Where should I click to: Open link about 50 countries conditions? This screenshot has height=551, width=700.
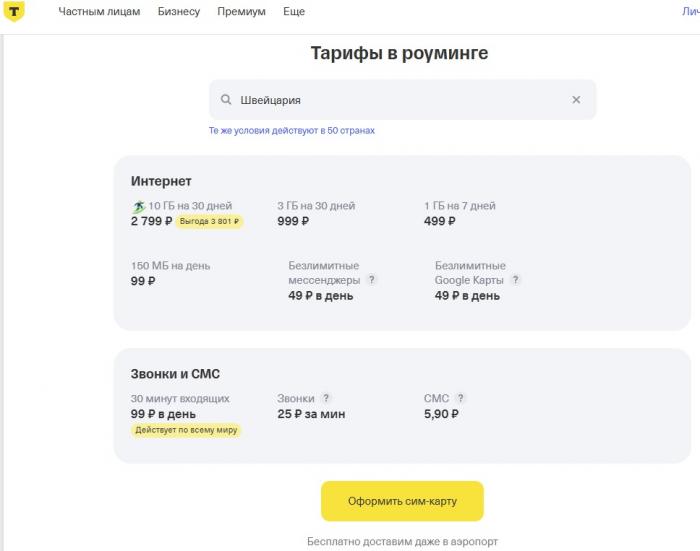[x=292, y=130]
